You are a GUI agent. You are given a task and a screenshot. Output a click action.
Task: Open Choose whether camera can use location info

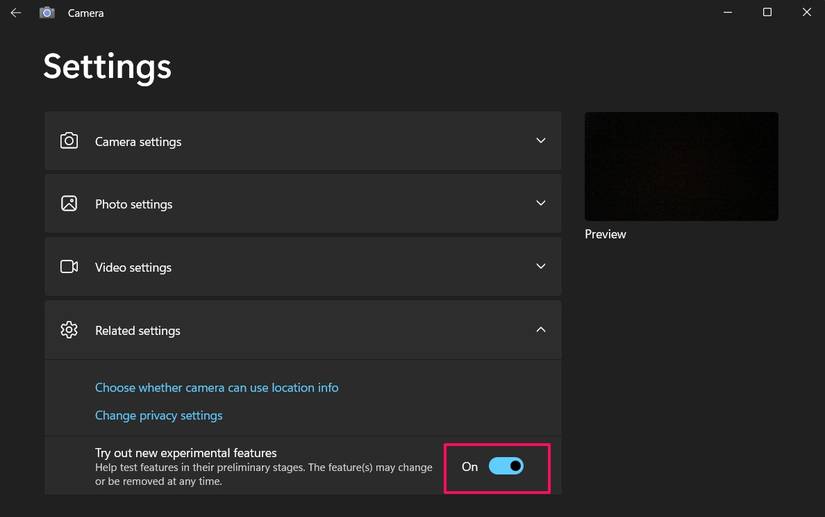pos(216,388)
